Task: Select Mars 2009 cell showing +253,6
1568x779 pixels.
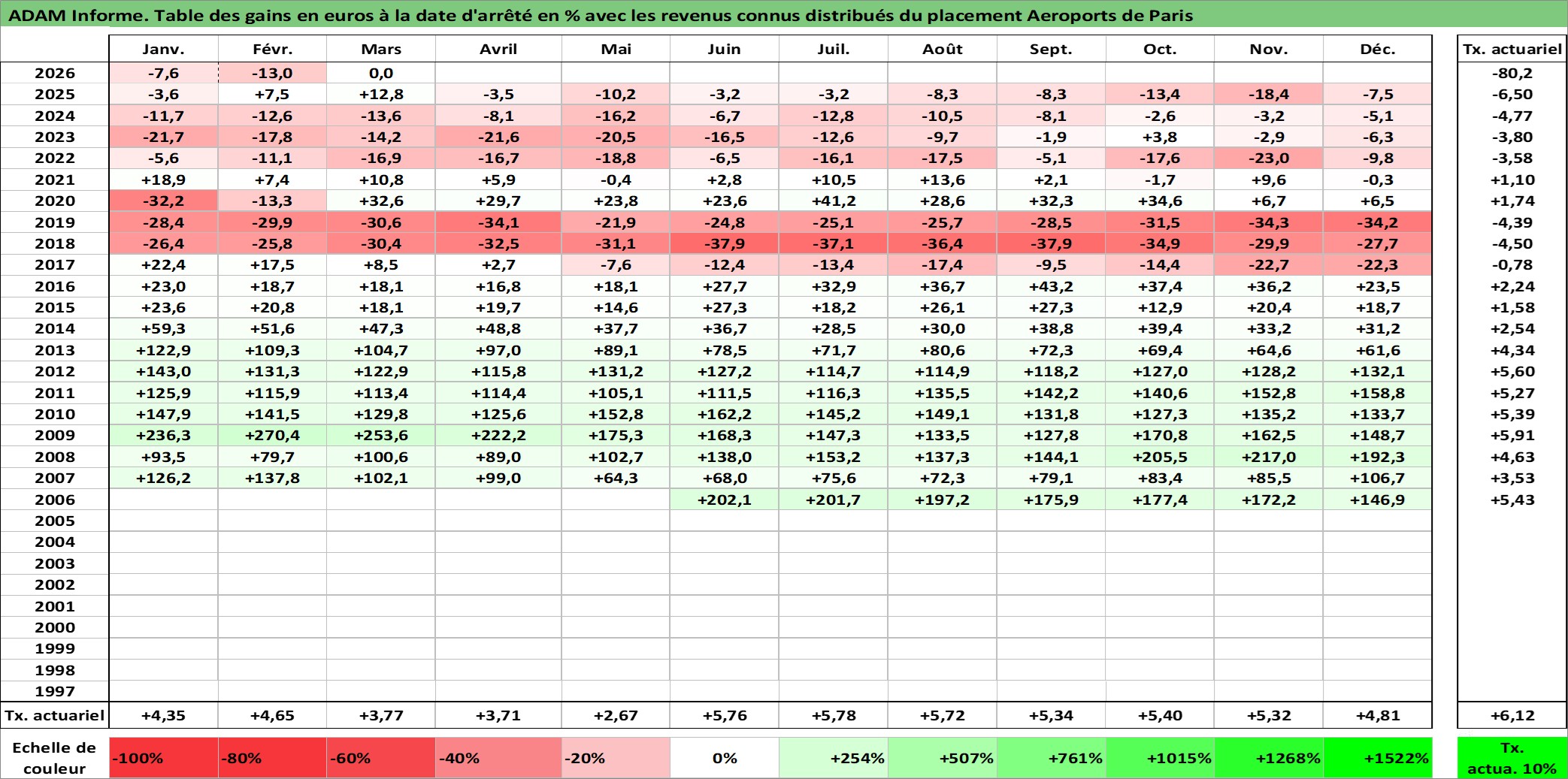Action: 381,435
